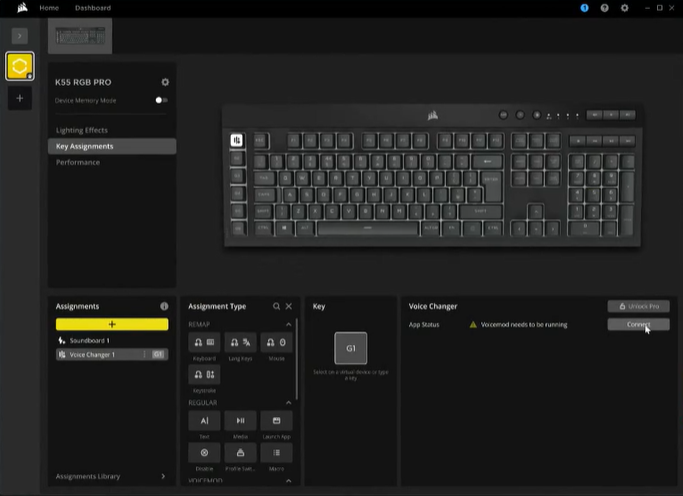The height and width of the screenshot is (496, 683).
Task: Click the Assignment Type panel scrollbar
Action: [297, 358]
